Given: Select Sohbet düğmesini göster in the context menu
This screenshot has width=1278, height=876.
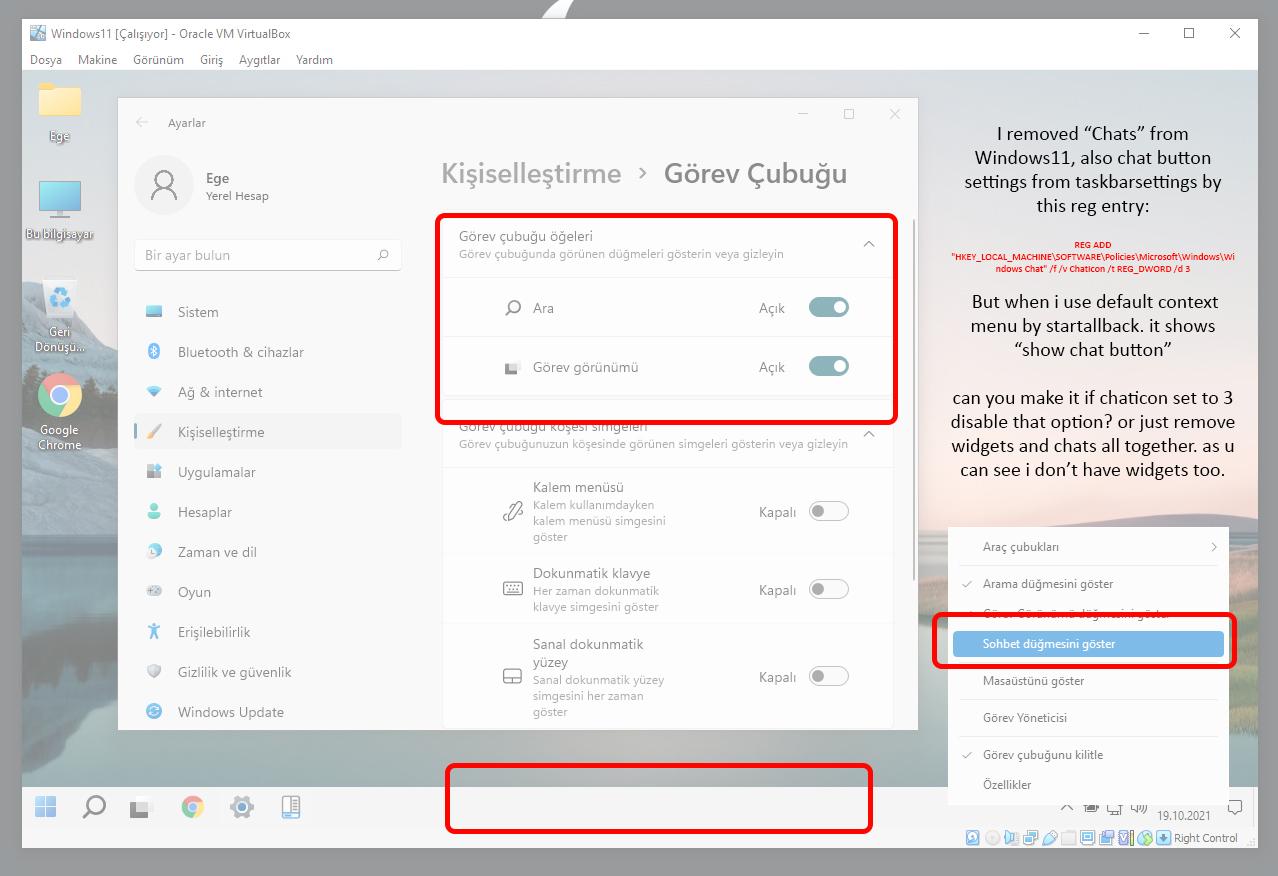Looking at the screenshot, I should pyautogui.click(x=1088, y=644).
